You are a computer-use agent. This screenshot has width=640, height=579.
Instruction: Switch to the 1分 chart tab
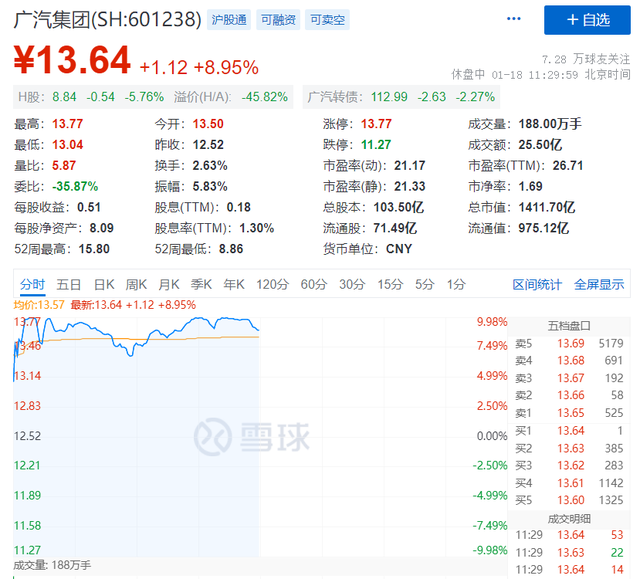click(456, 284)
